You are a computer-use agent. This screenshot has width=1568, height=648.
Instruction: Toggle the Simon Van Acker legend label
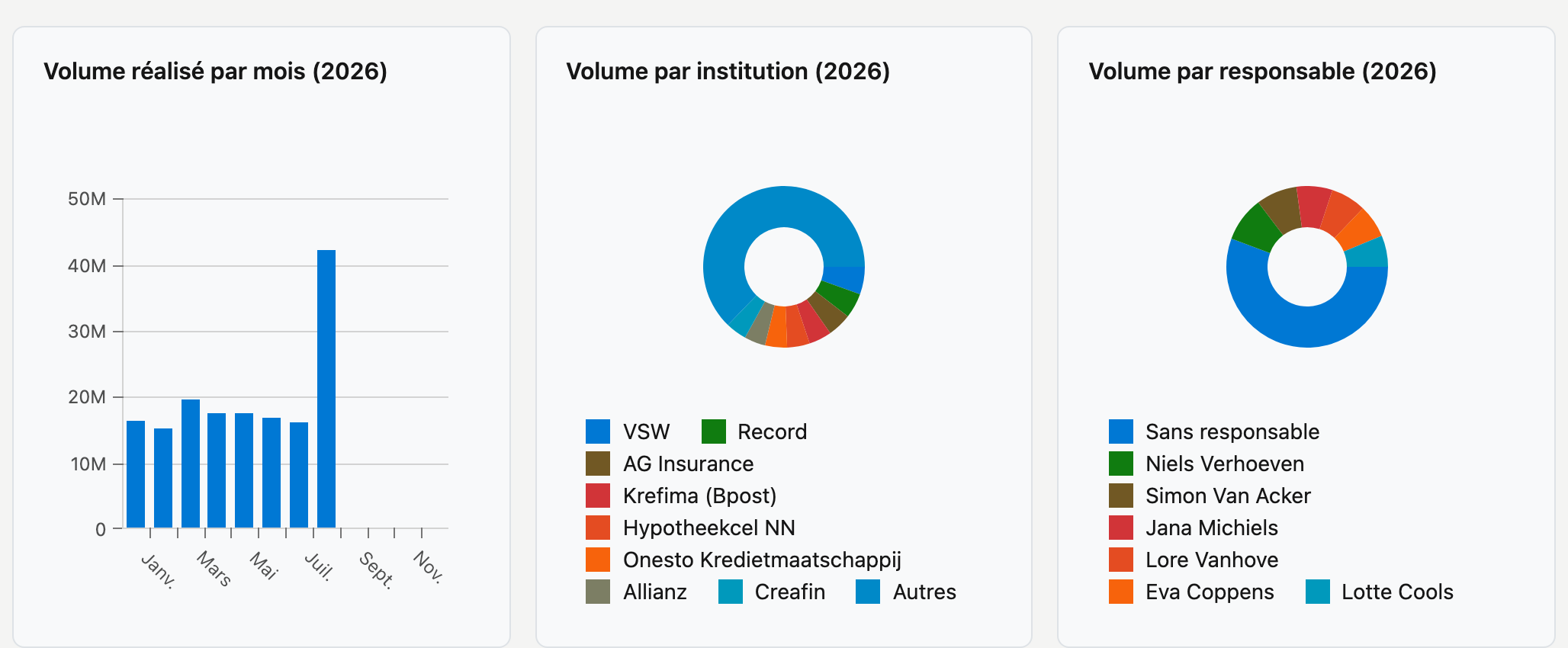[x=1228, y=496]
